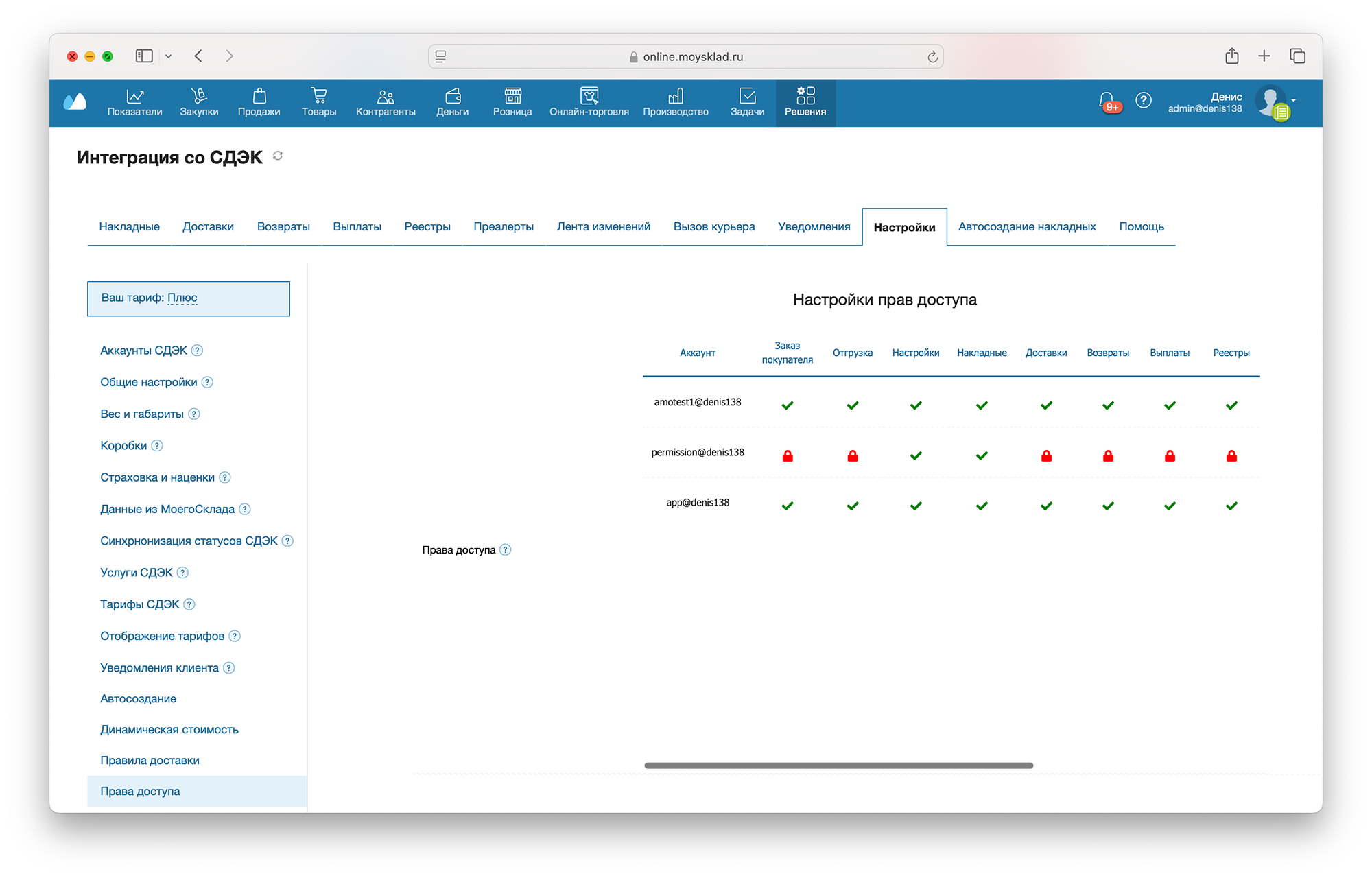Image resolution: width=1372 pixels, height=878 pixels.
Task: Refresh icon next to Интеграция со СДЭК
Action: coord(278,156)
